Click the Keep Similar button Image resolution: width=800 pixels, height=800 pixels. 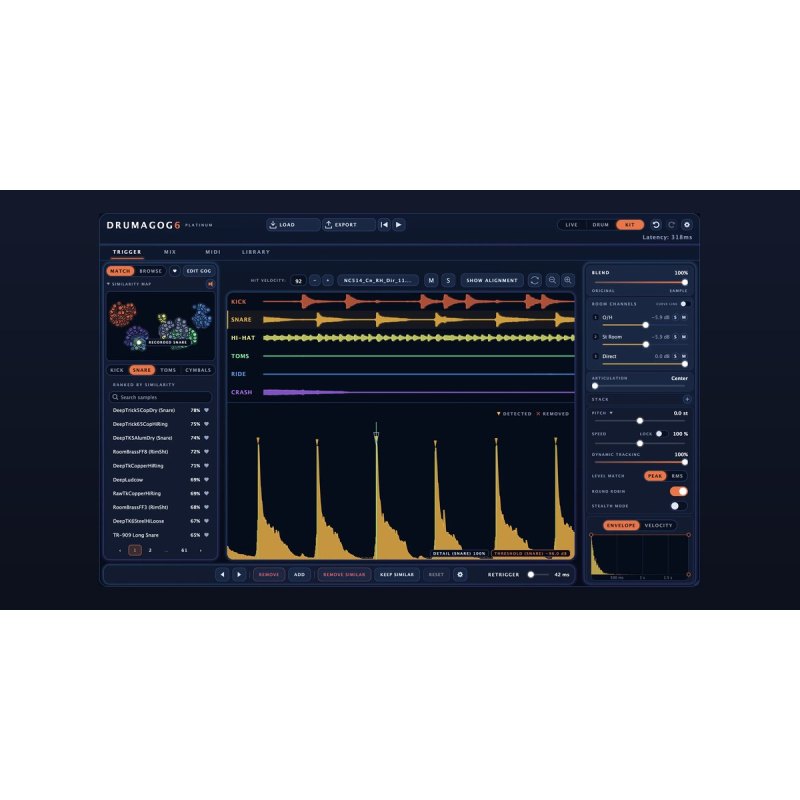[x=397, y=574]
